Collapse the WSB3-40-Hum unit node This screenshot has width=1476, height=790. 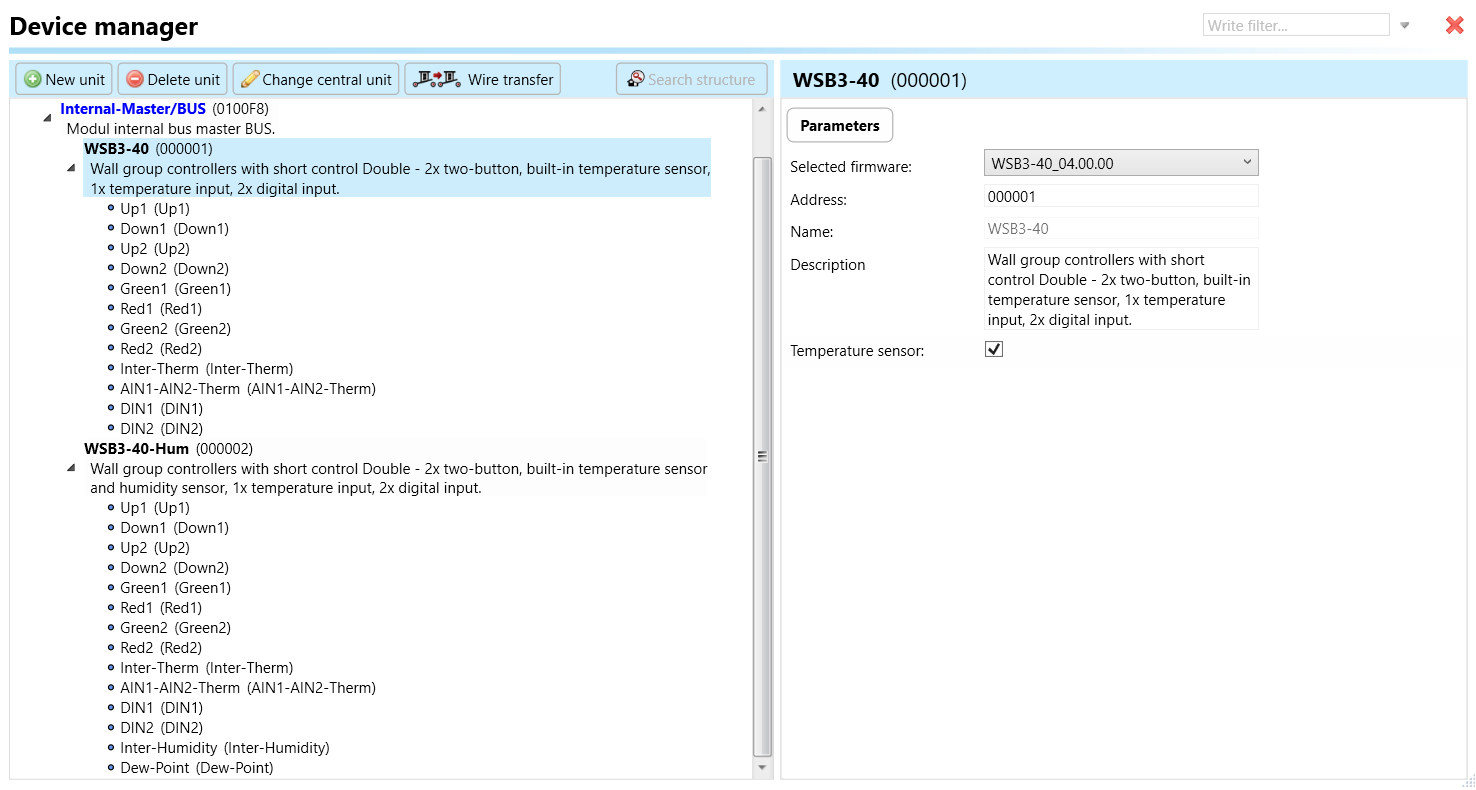71,468
